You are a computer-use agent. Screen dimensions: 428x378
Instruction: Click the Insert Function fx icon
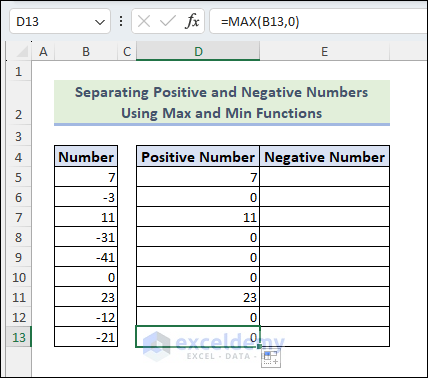pos(192,22)
